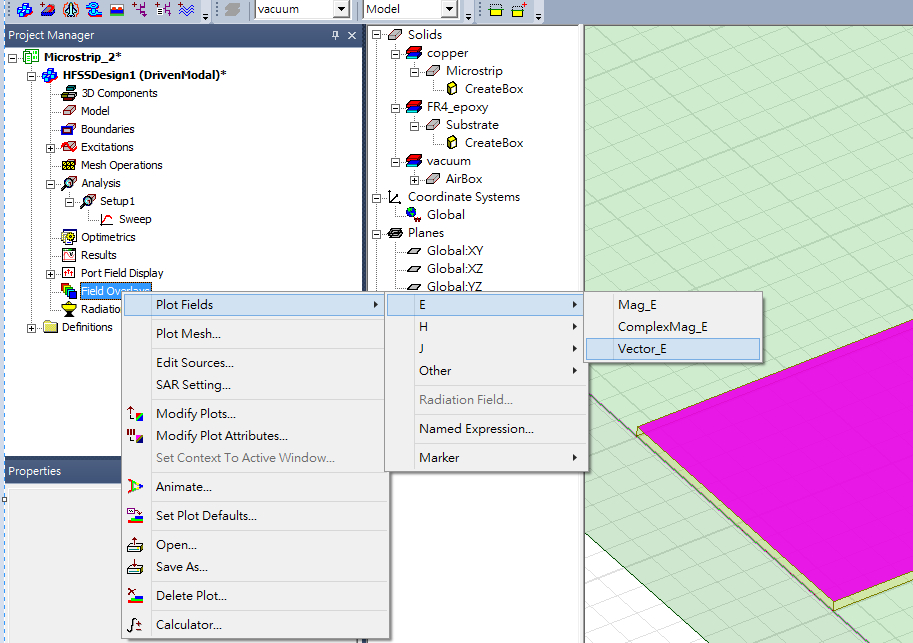This screenshot has width=913, height=643.
Task: Click the blue spiral design toolbar icon
Action: point(94,9)
